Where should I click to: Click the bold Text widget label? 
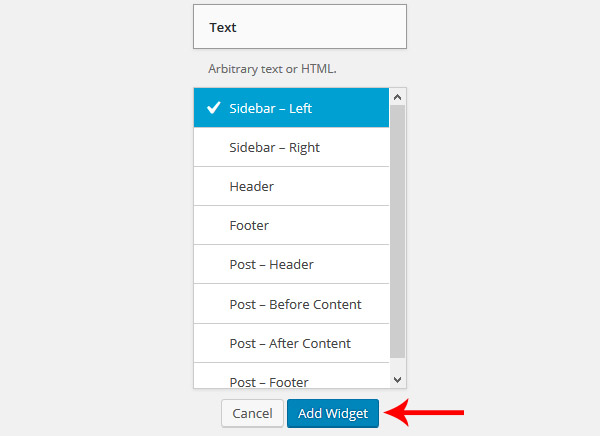point(223,28)
